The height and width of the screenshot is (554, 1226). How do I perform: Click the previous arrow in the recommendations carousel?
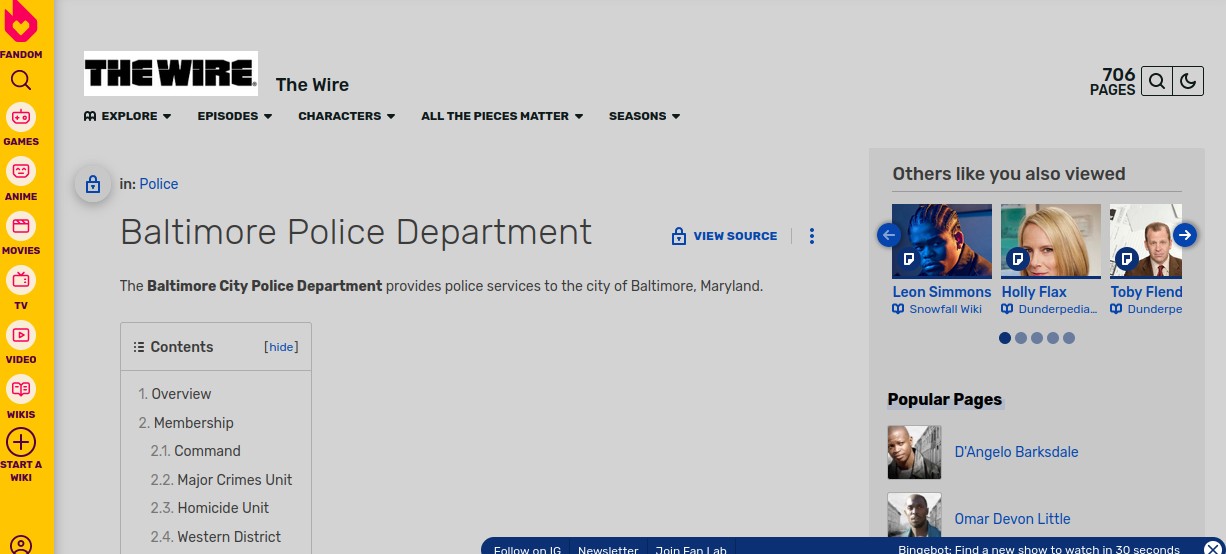pyautogui.click(x=889, y=235)
